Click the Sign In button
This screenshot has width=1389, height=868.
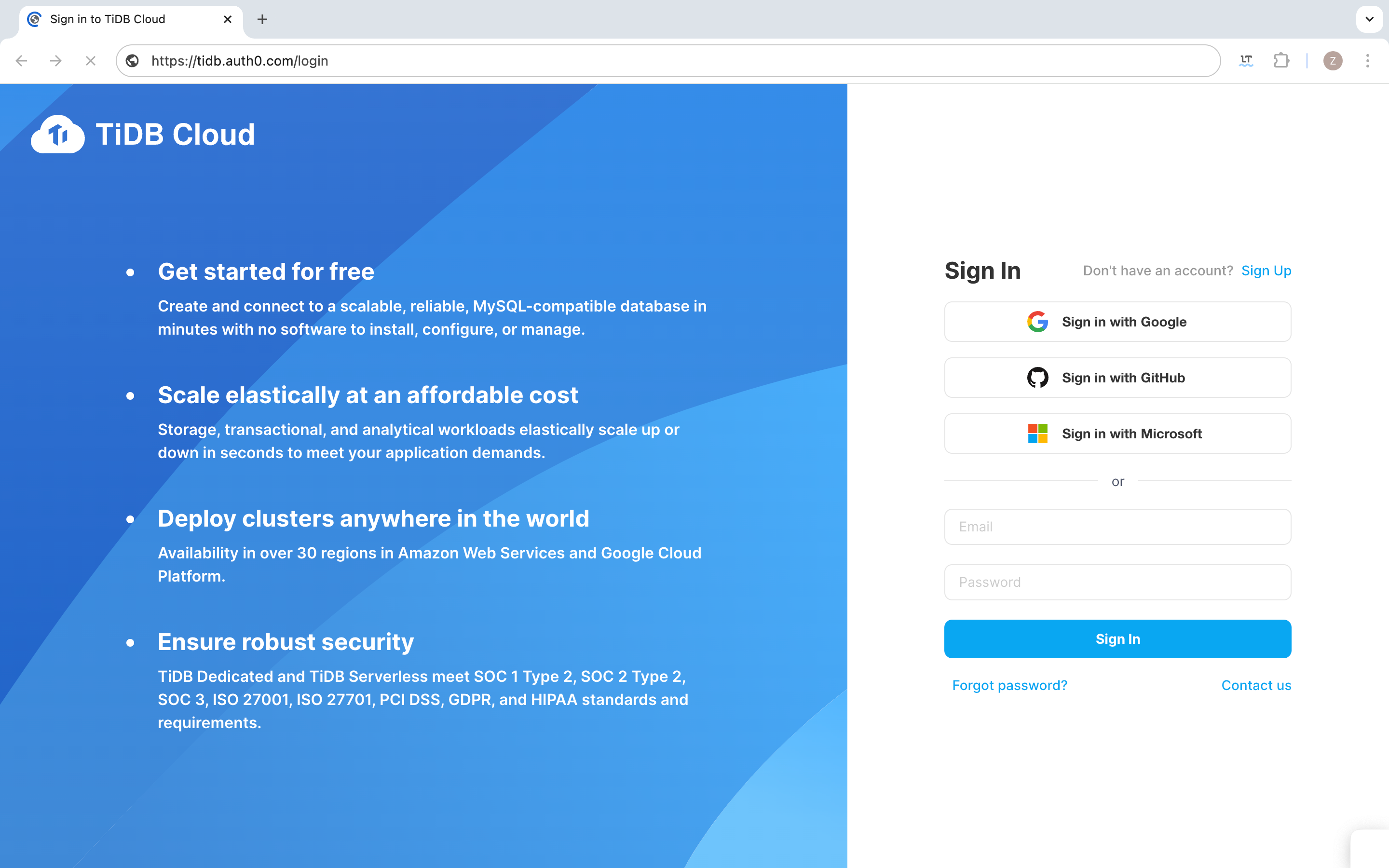pos(1118,638)
